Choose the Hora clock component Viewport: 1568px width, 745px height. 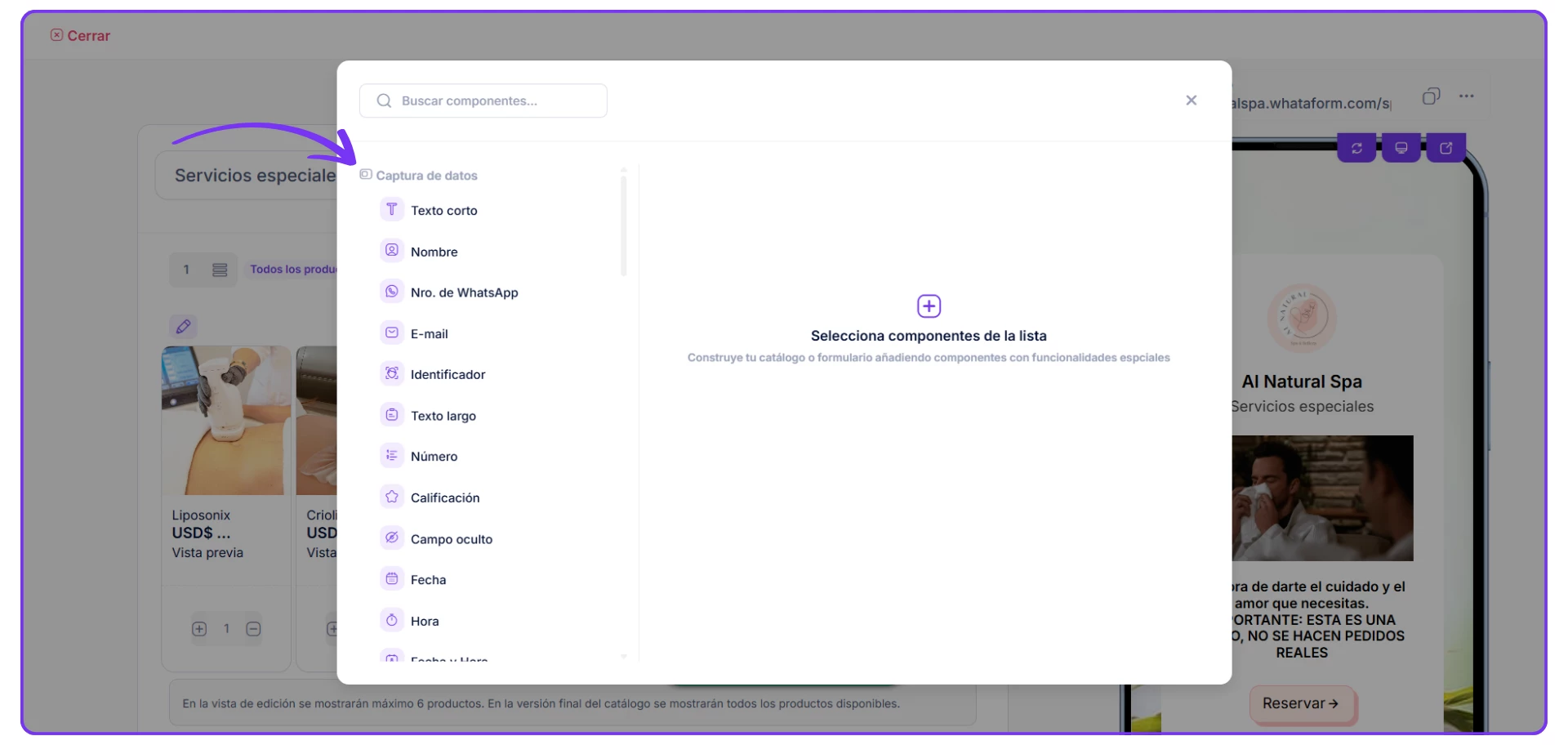392,621
